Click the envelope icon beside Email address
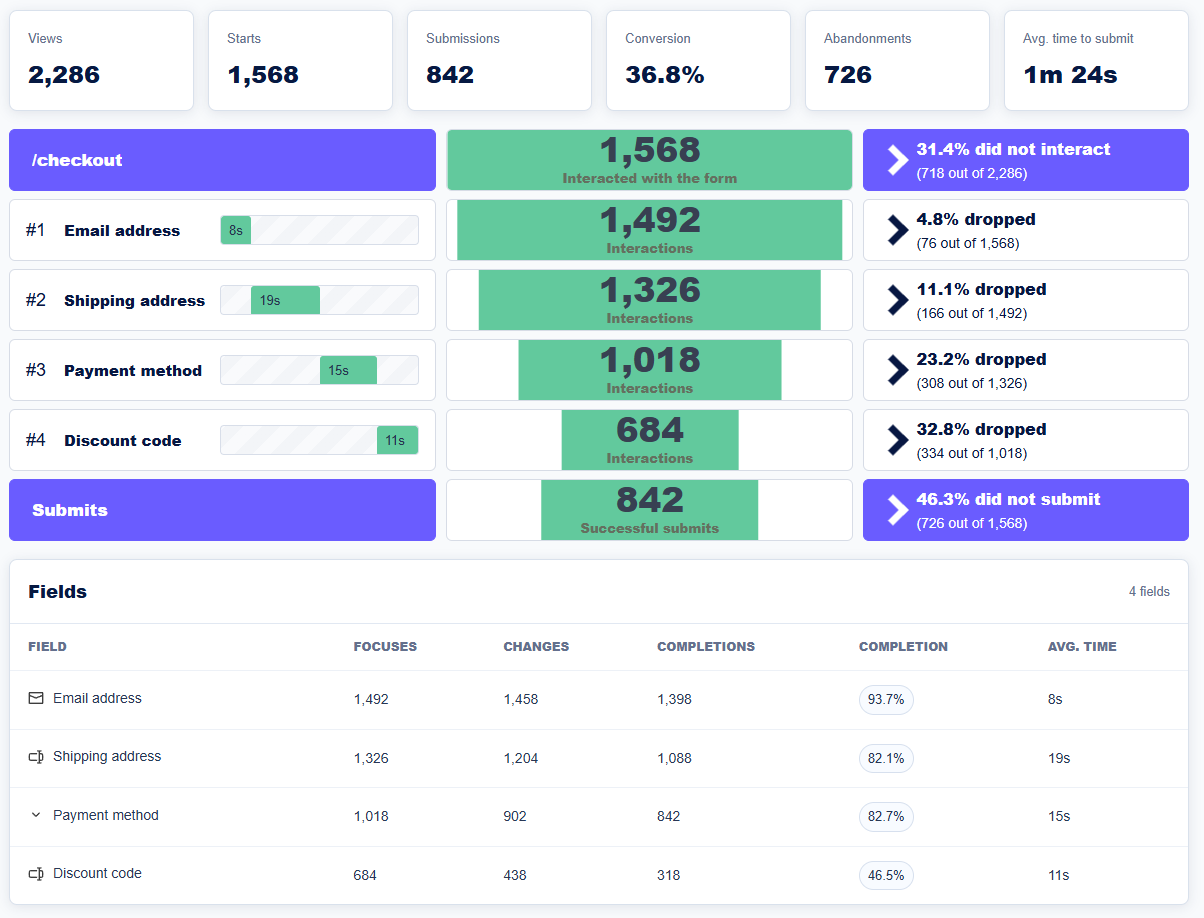The image size is (1204, 918). pos(36,699)
